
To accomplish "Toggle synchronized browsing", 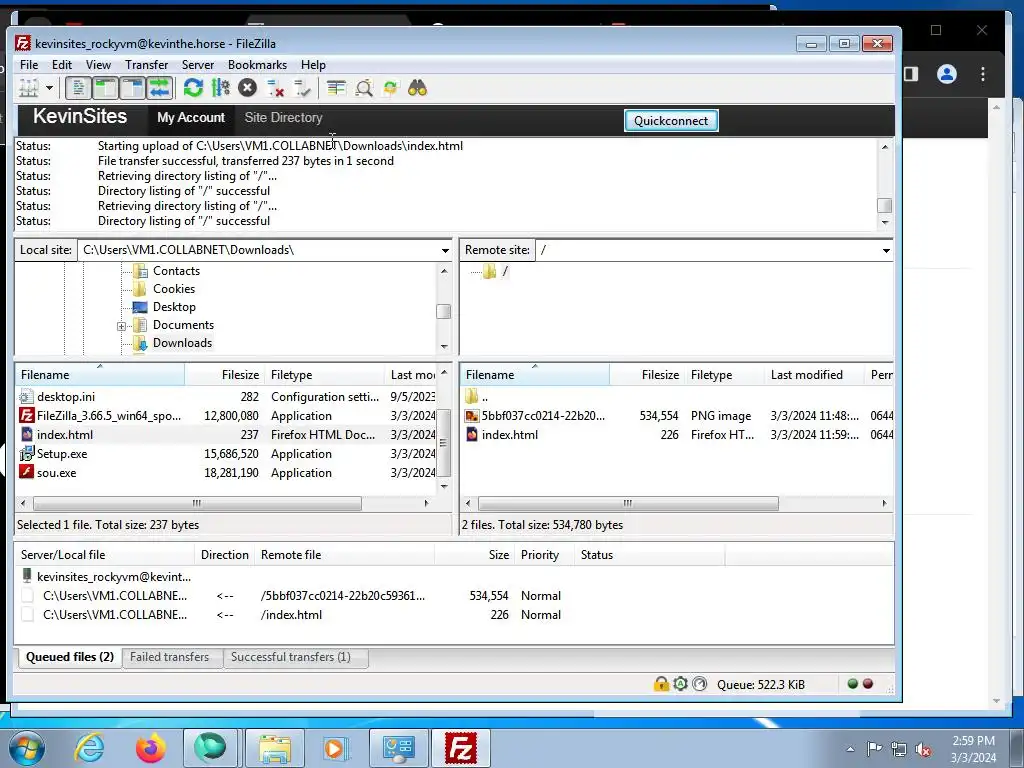I will click(391, 88).
